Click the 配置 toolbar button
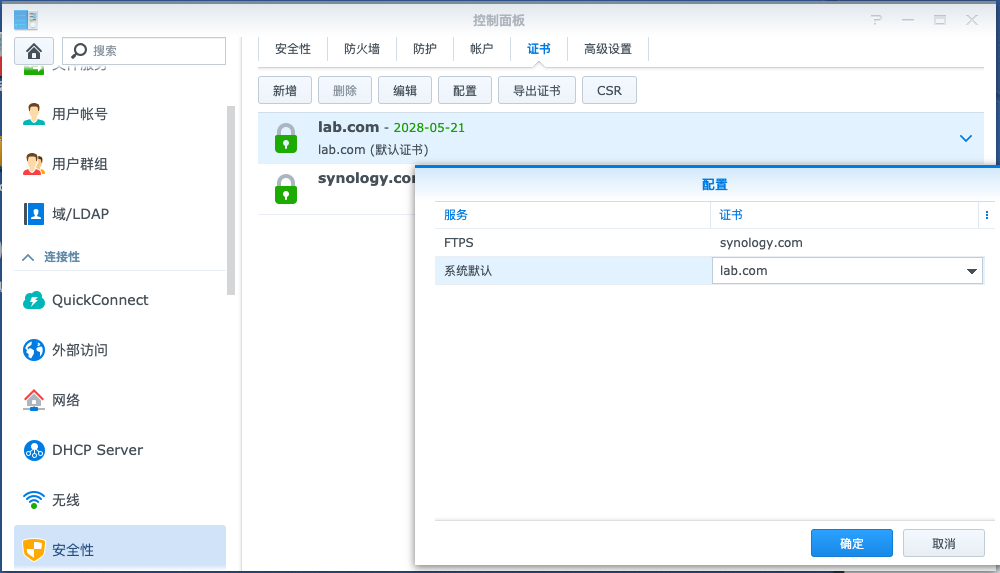The width and height of the screenshot is (1000, 573). click(465, 91)
